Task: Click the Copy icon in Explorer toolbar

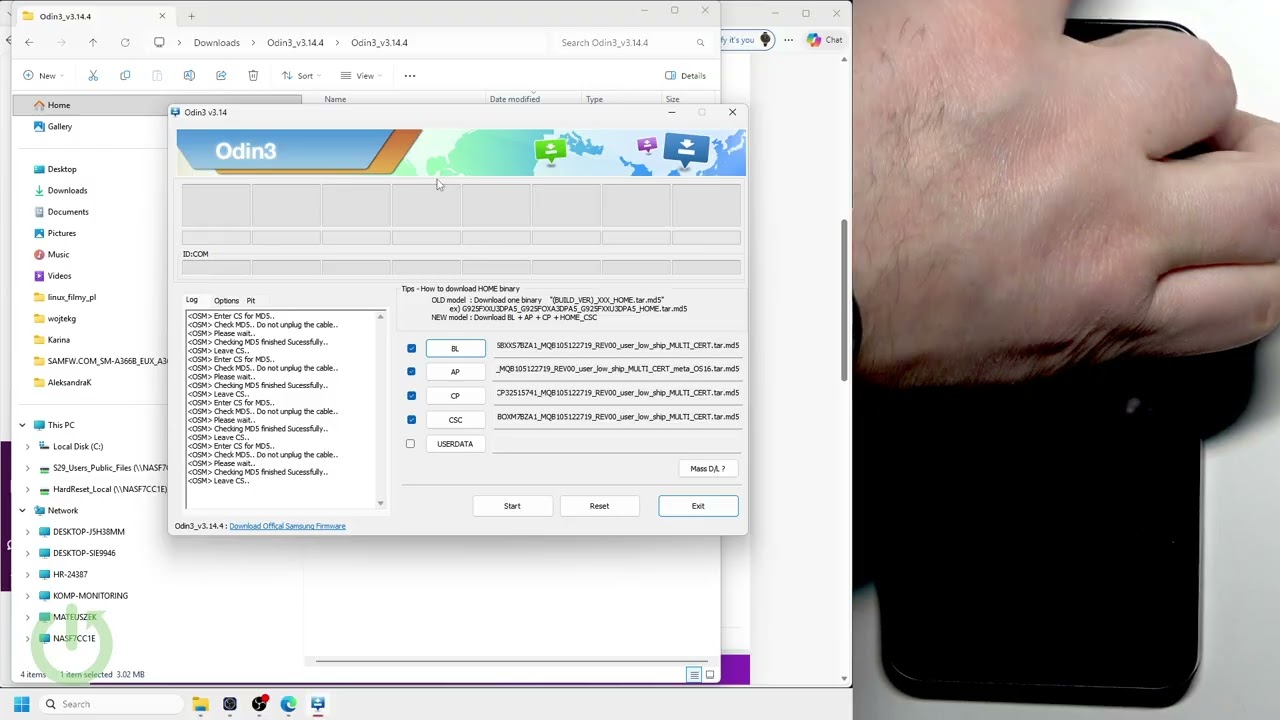Action: click(125, 76)
